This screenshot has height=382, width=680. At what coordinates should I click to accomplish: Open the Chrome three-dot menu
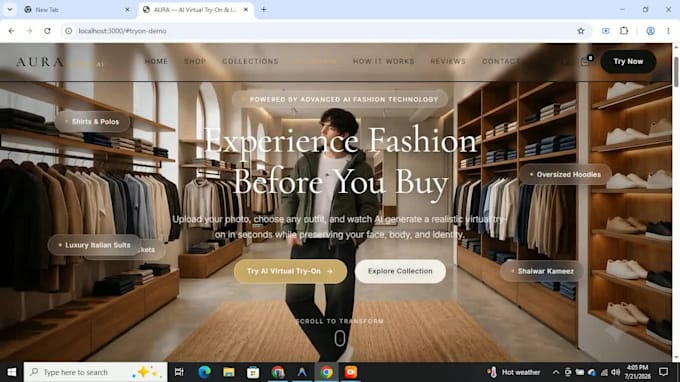click(x=668, y=31)
